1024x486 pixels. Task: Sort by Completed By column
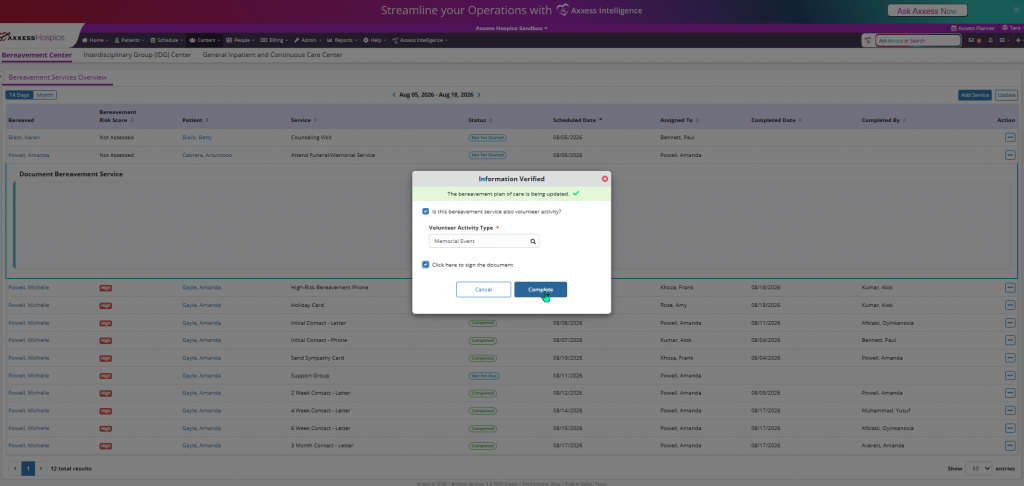click(x=884, y=120)
